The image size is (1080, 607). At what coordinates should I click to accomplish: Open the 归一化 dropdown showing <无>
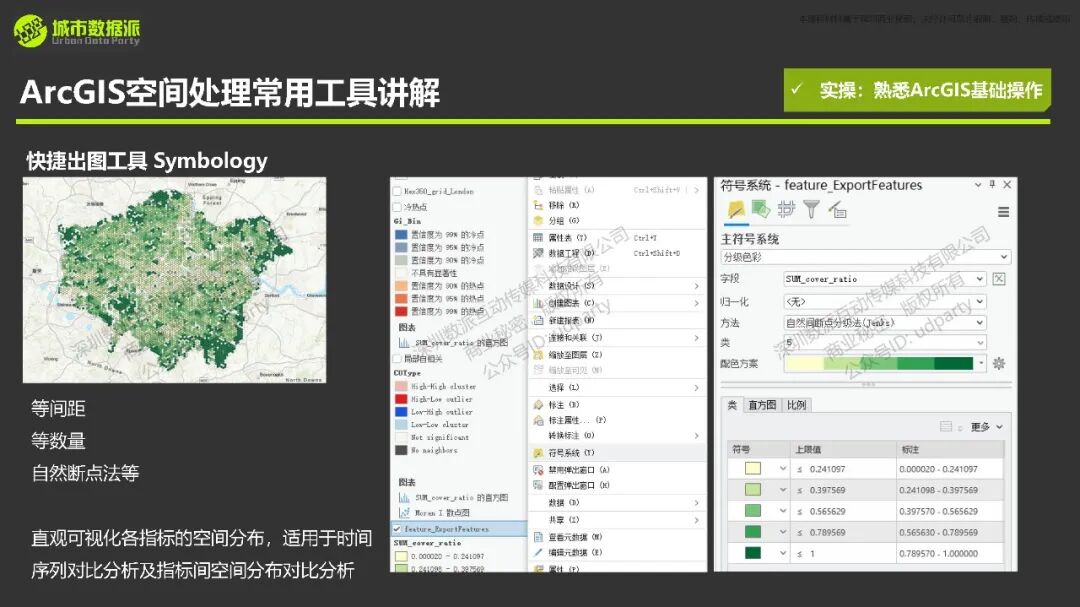[x=884, y=302]
